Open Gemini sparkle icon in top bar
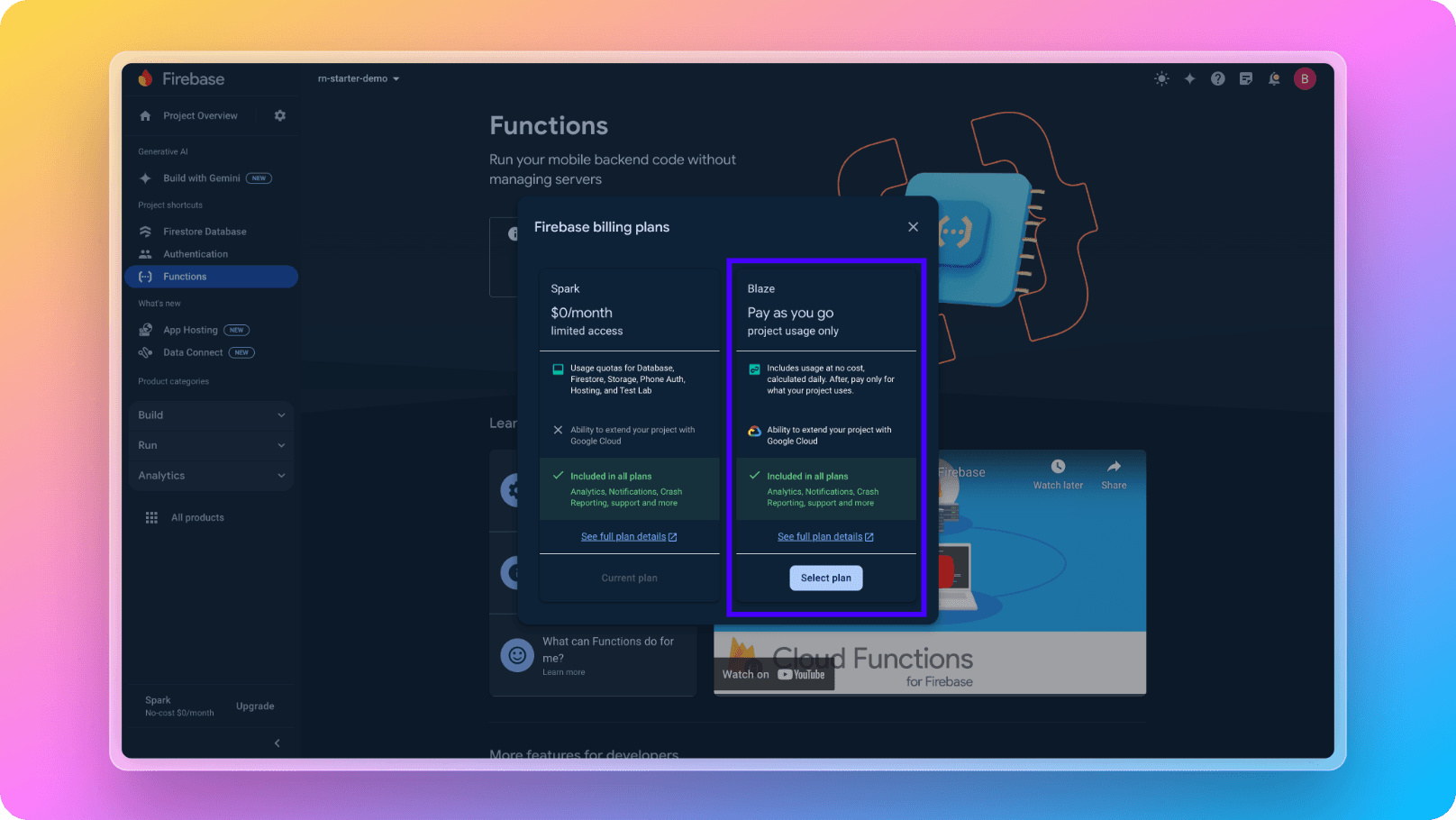Image resolution: width=1456 pixels, height=820 pixels. 1189,79
